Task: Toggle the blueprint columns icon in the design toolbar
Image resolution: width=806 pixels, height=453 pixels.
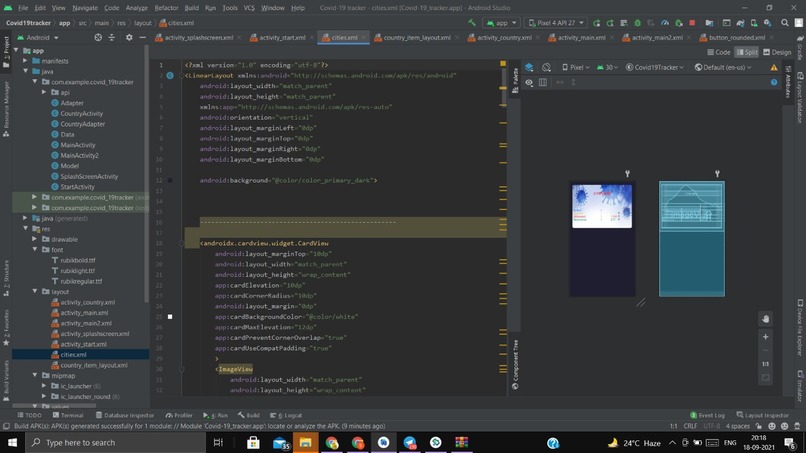Action: (543, 82)
